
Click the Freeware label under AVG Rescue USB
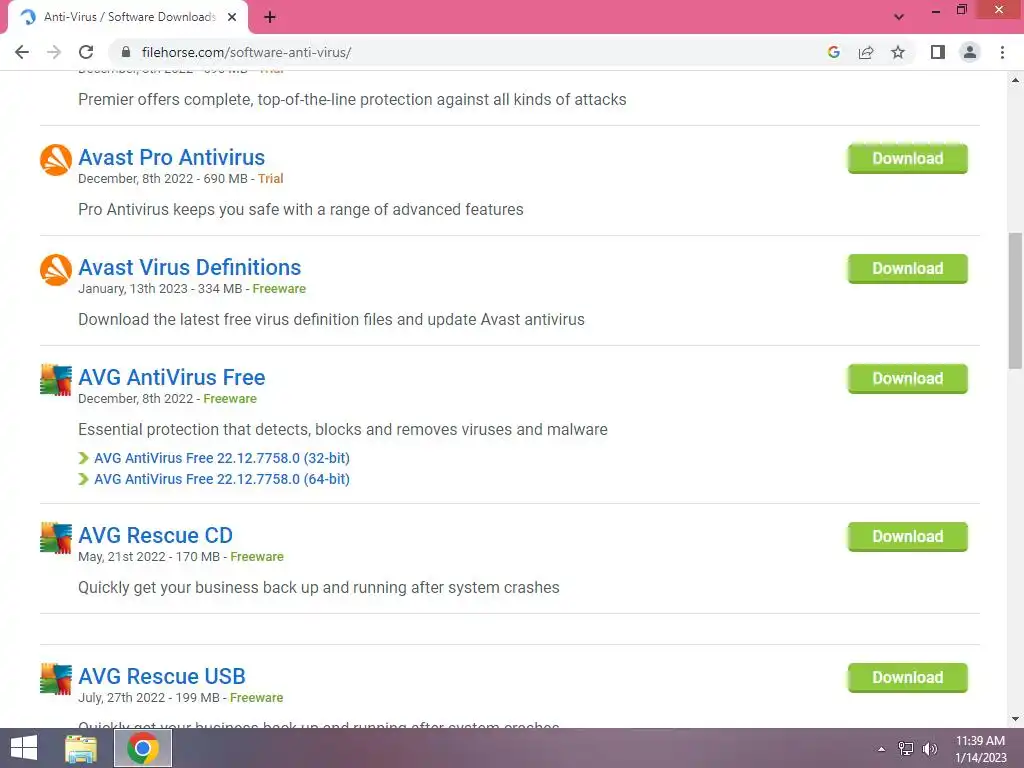(x=256, y=698)
